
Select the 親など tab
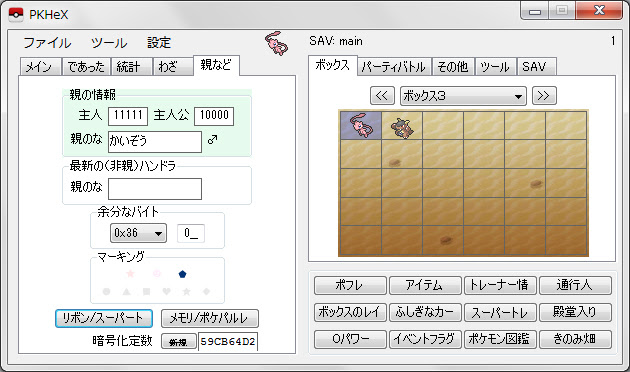click(x=216, y=65)
